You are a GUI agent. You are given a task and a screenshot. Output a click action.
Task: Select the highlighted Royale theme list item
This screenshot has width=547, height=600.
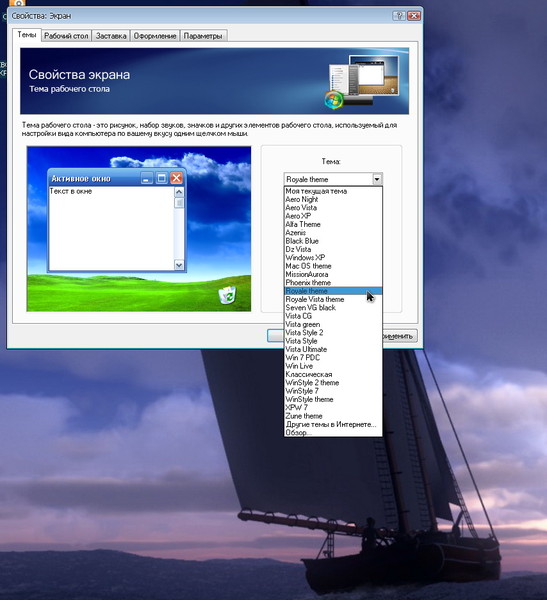click(333, 291)
